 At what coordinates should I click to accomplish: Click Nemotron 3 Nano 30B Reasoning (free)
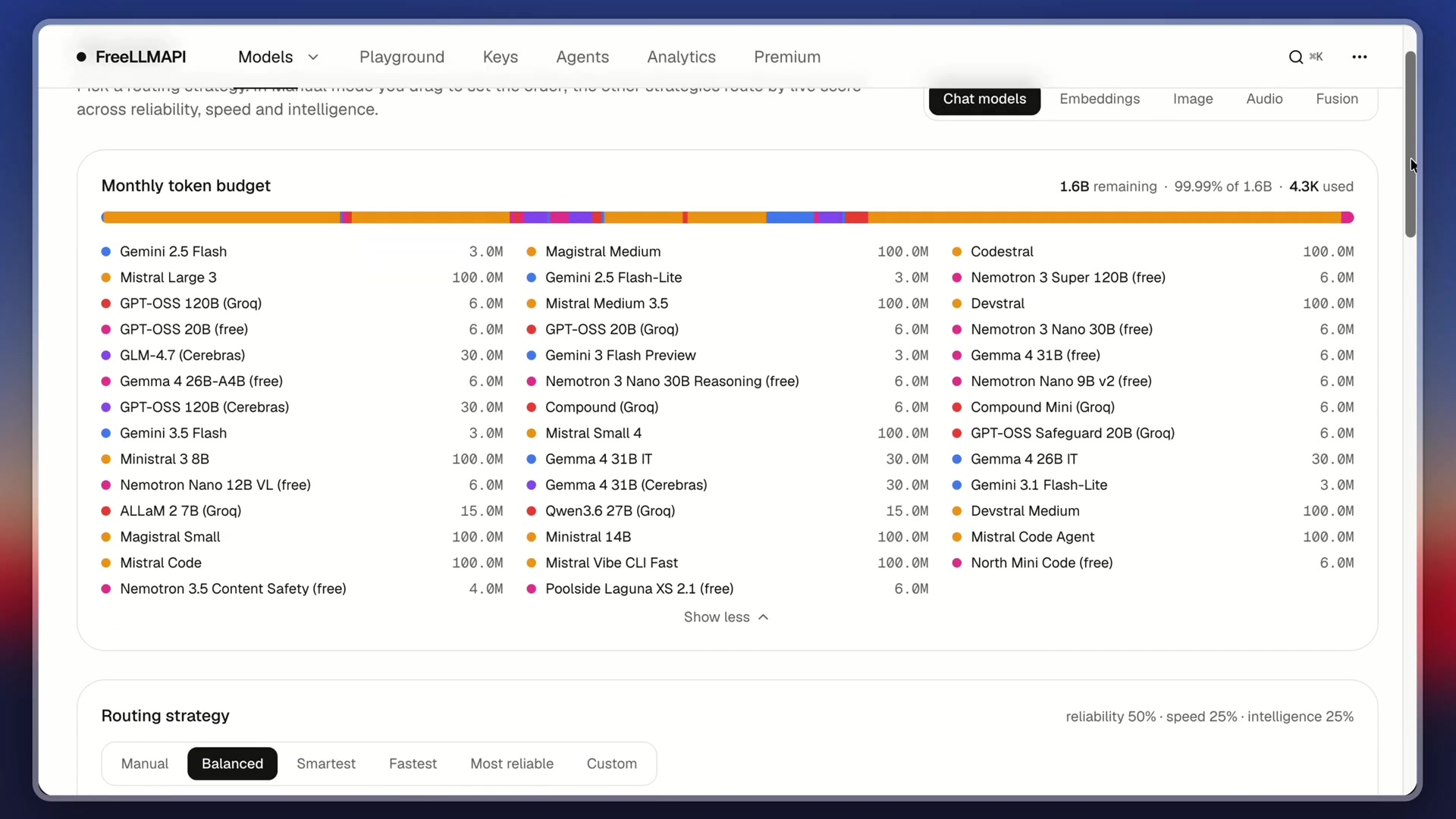(x=727, y=381)
